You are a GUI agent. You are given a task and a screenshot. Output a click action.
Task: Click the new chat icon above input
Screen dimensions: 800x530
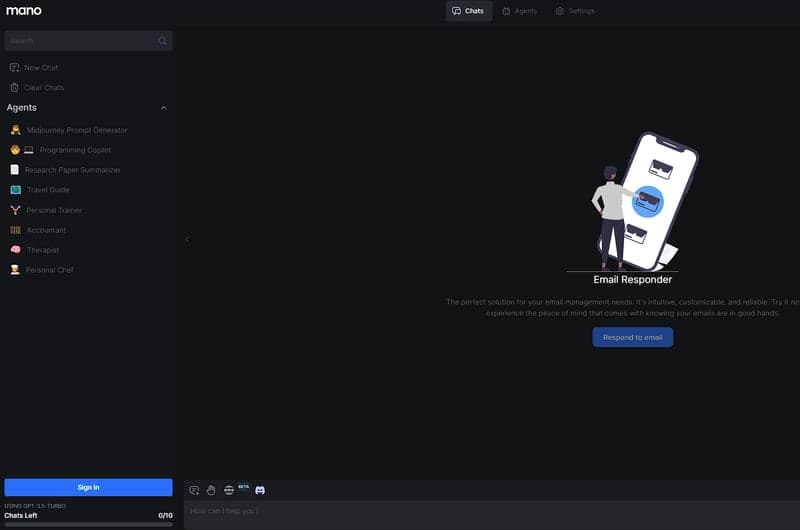[194, 490]
